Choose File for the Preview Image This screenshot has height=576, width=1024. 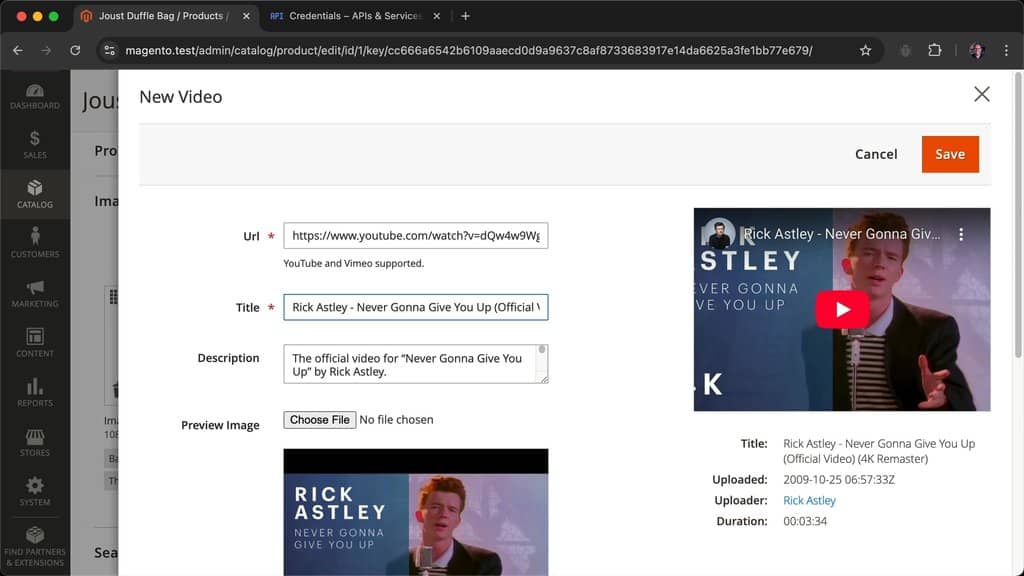(319, 420)
